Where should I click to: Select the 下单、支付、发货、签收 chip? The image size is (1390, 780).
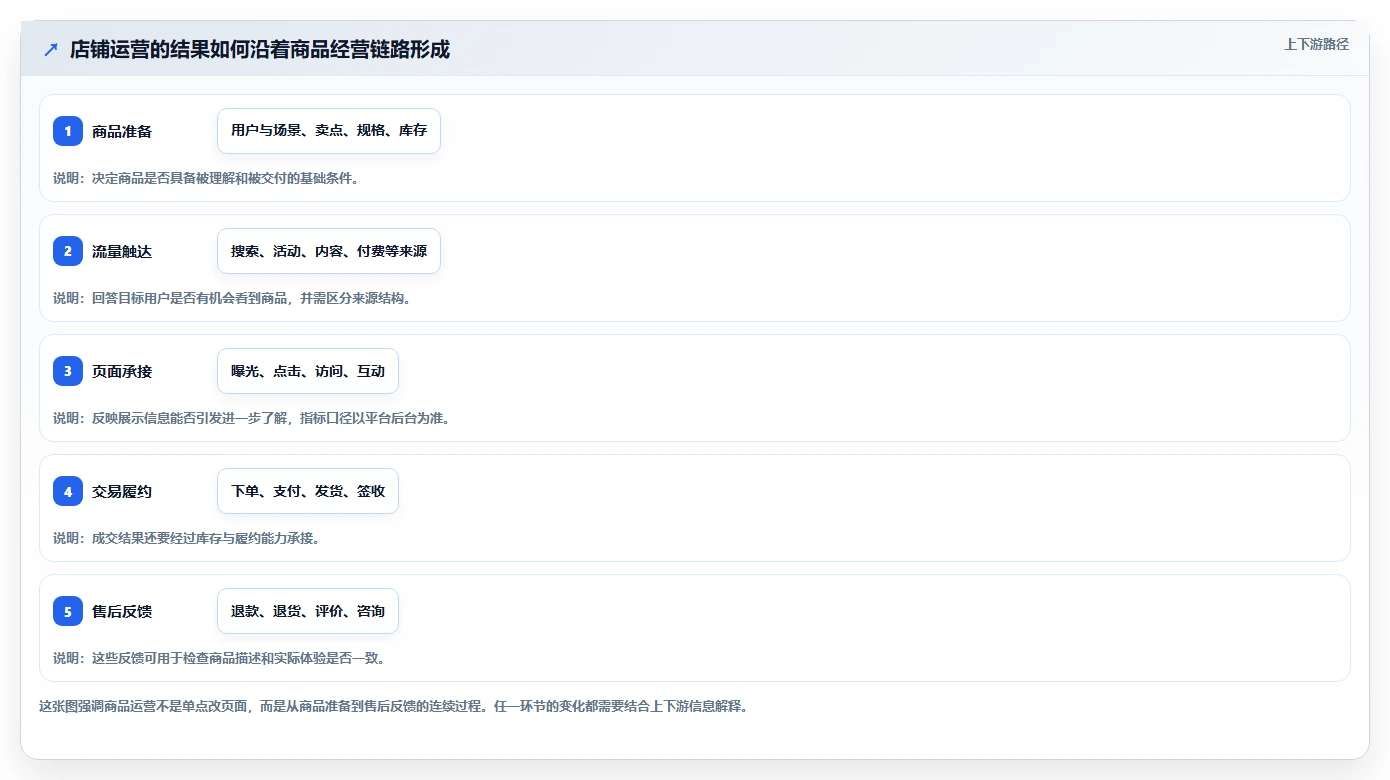pos(308,491)
